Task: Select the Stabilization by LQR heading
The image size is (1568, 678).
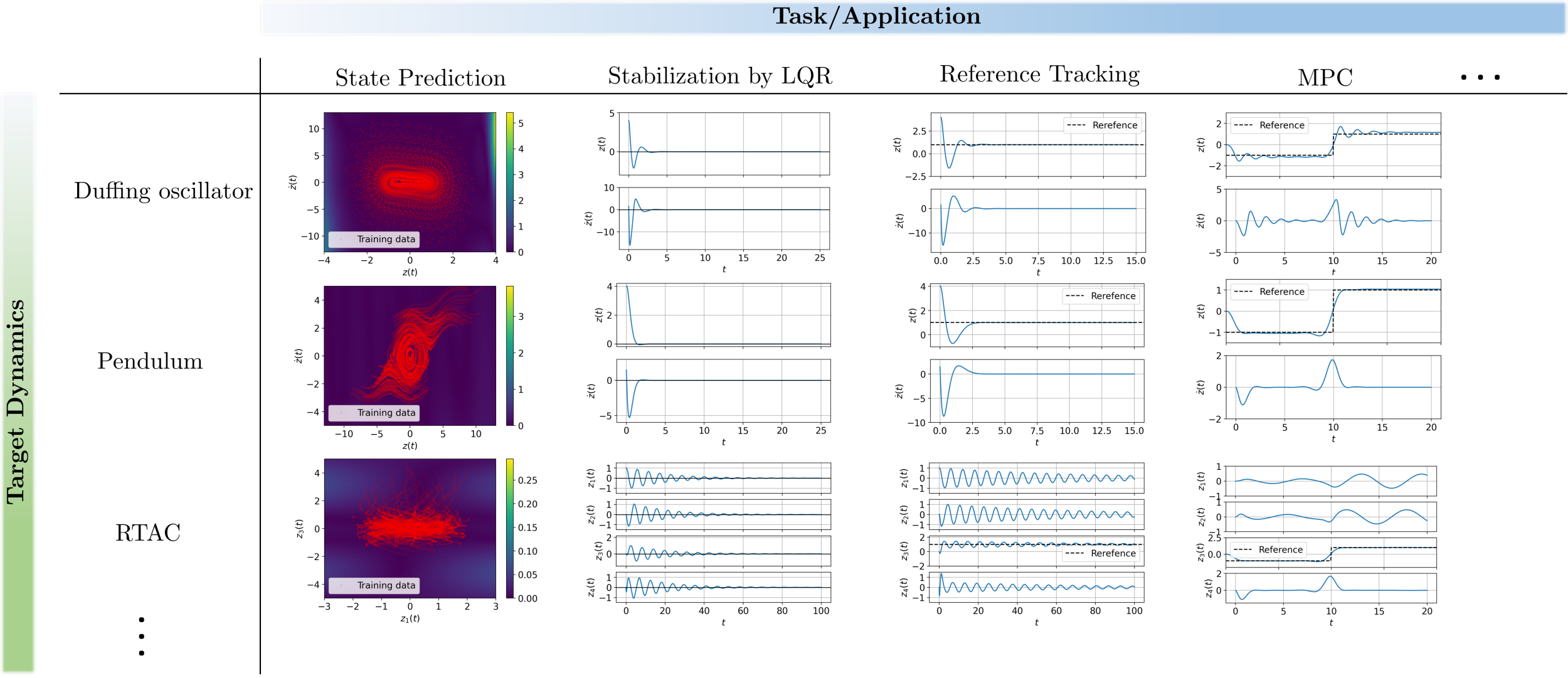Action: coord(719,76)
